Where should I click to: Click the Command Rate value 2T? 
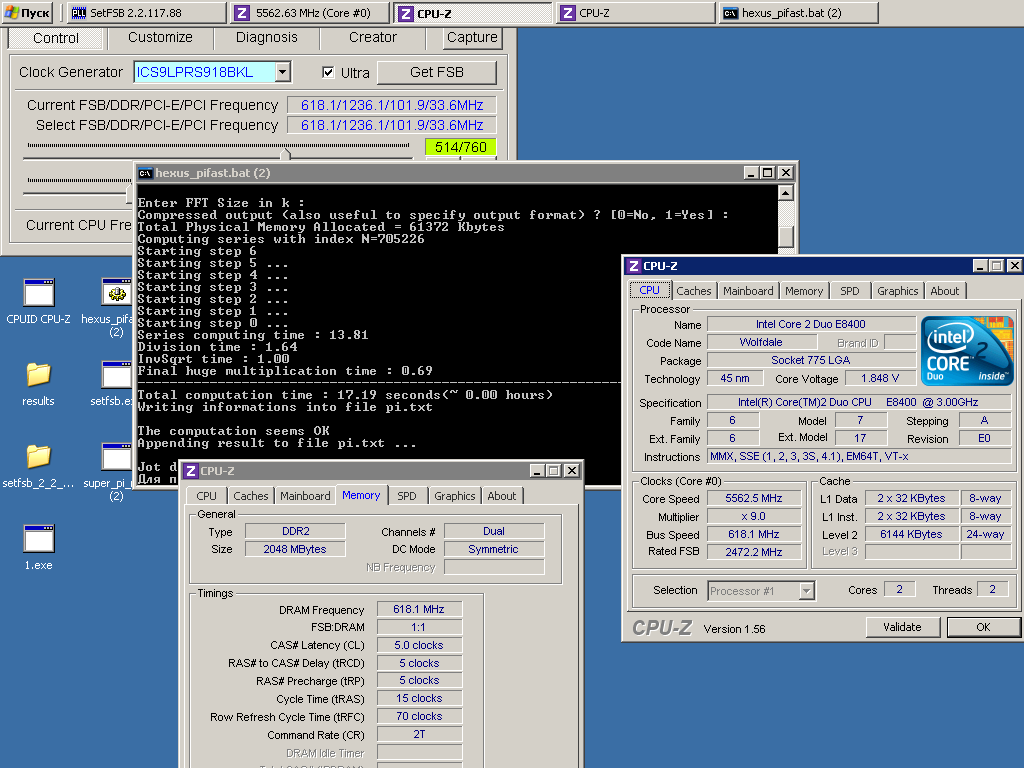419,735
